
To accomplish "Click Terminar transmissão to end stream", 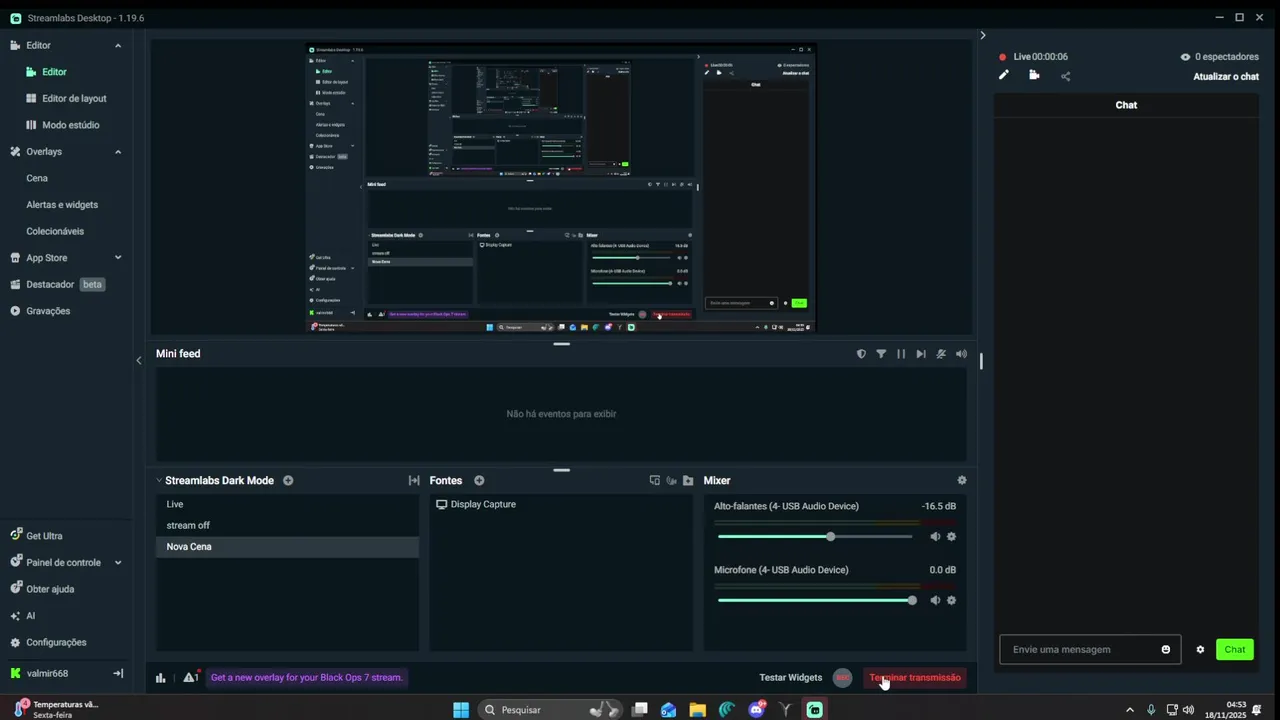I will 914,677.
